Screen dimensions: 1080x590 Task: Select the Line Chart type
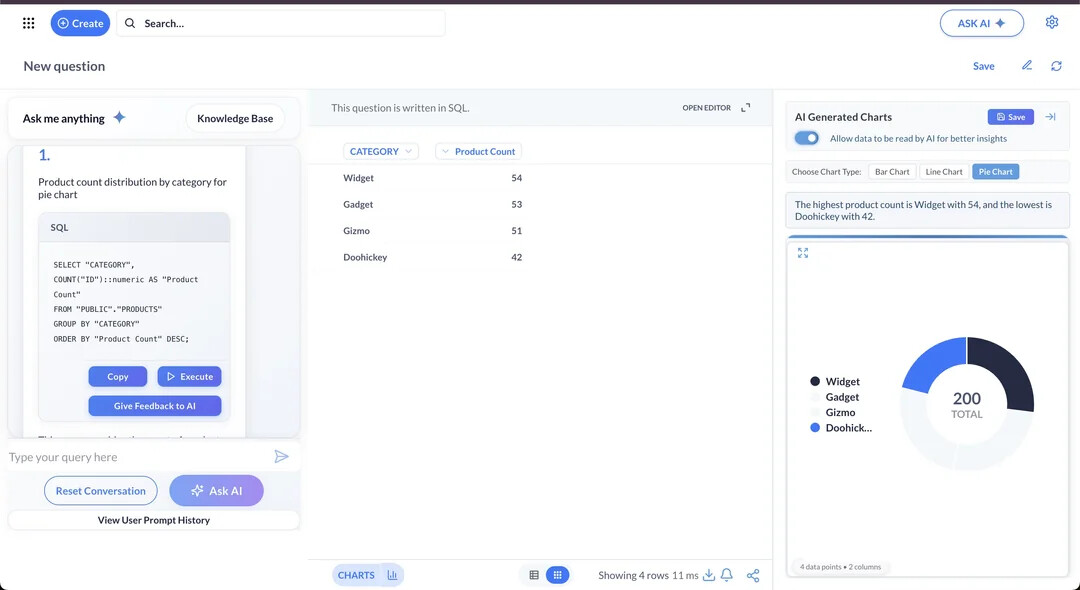[943, 172]
